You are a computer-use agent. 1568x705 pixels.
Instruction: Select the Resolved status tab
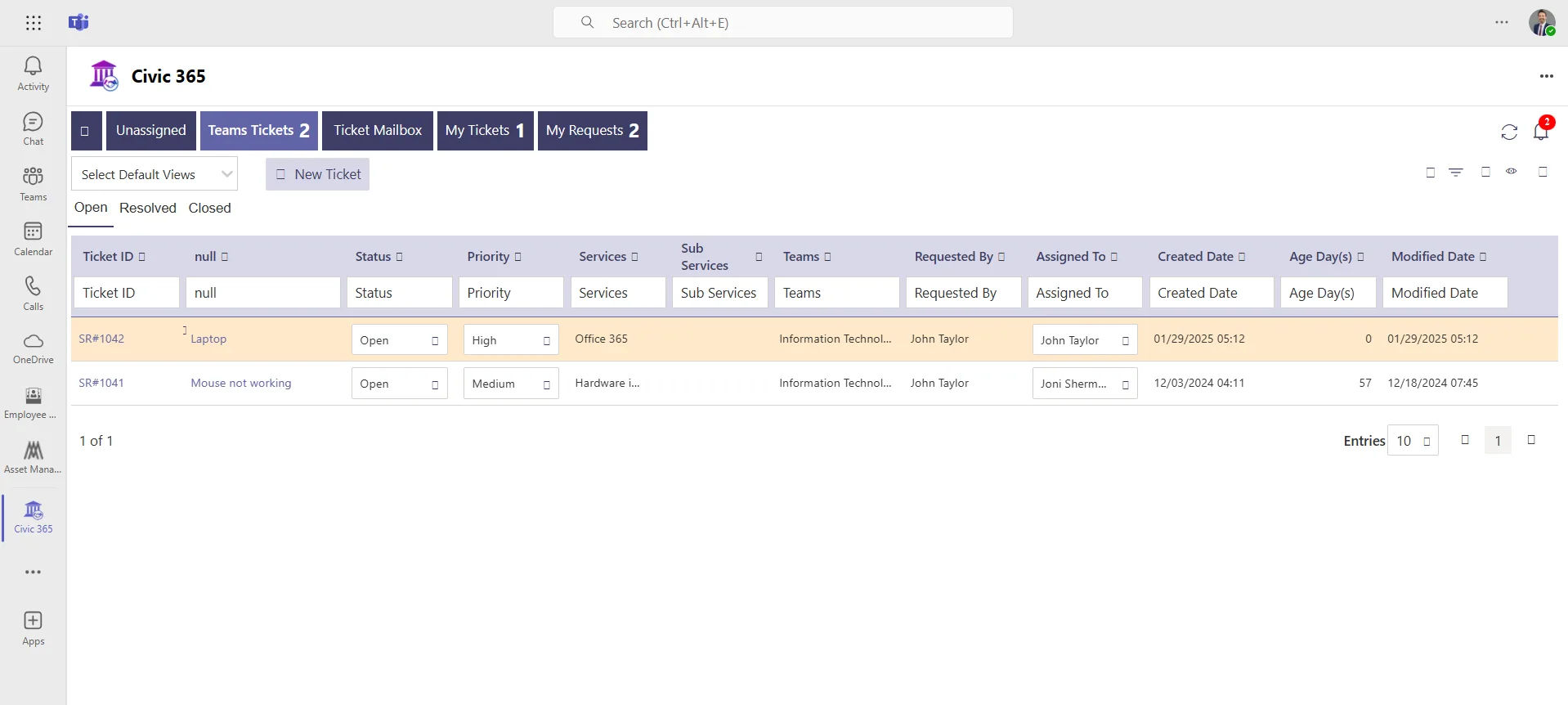click(148, 208)
